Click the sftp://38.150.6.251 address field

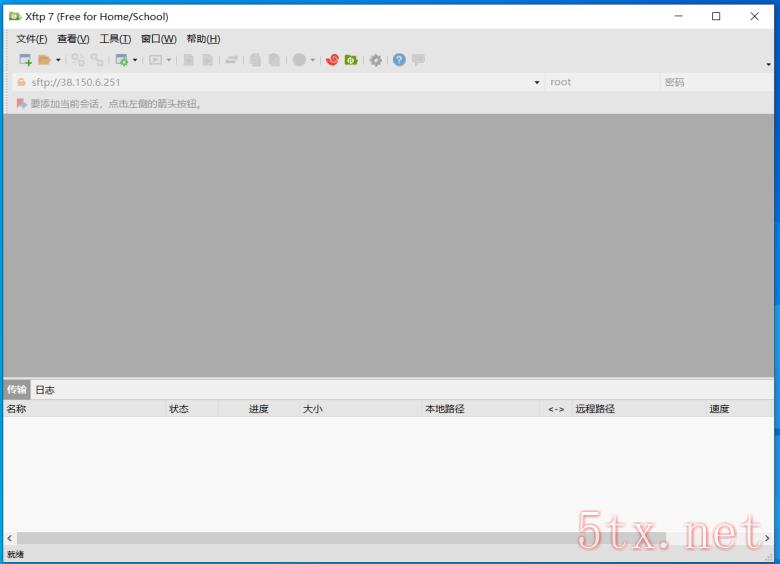click(281, 83)
